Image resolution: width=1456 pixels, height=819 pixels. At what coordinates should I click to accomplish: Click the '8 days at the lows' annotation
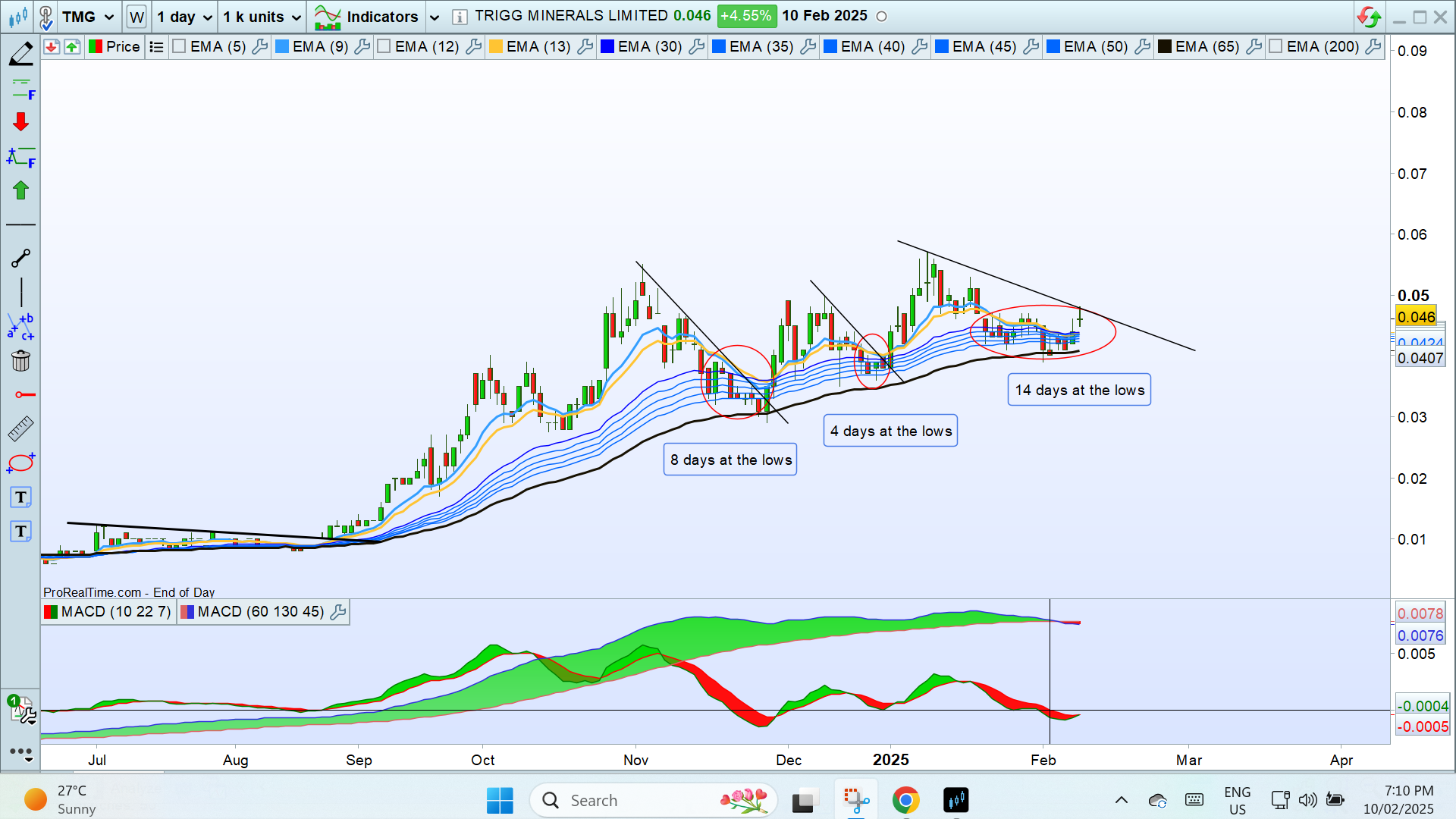[730, 460]
